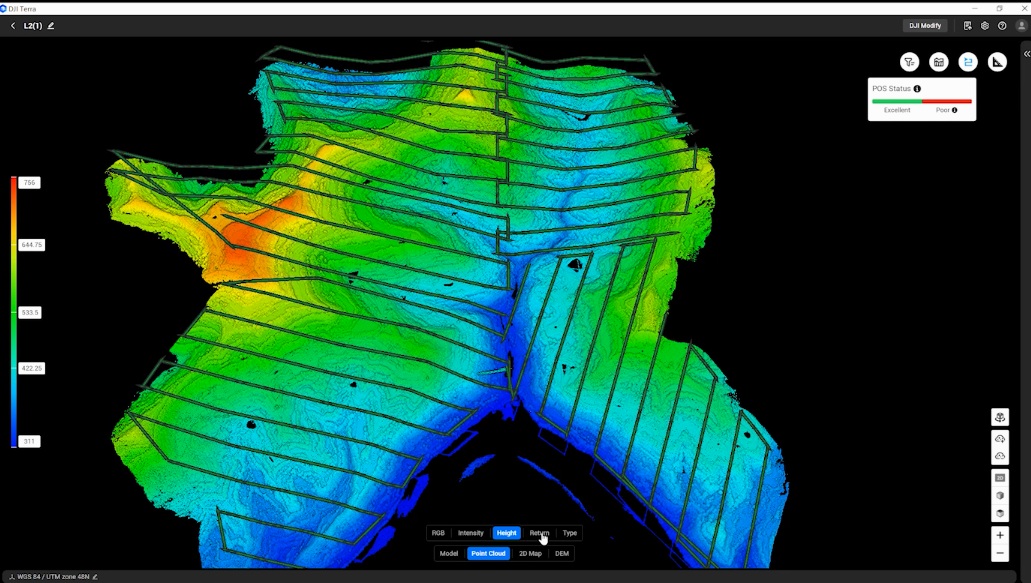
Task: Enable Intensity coloring mode
Action: (x=470, y=533)
